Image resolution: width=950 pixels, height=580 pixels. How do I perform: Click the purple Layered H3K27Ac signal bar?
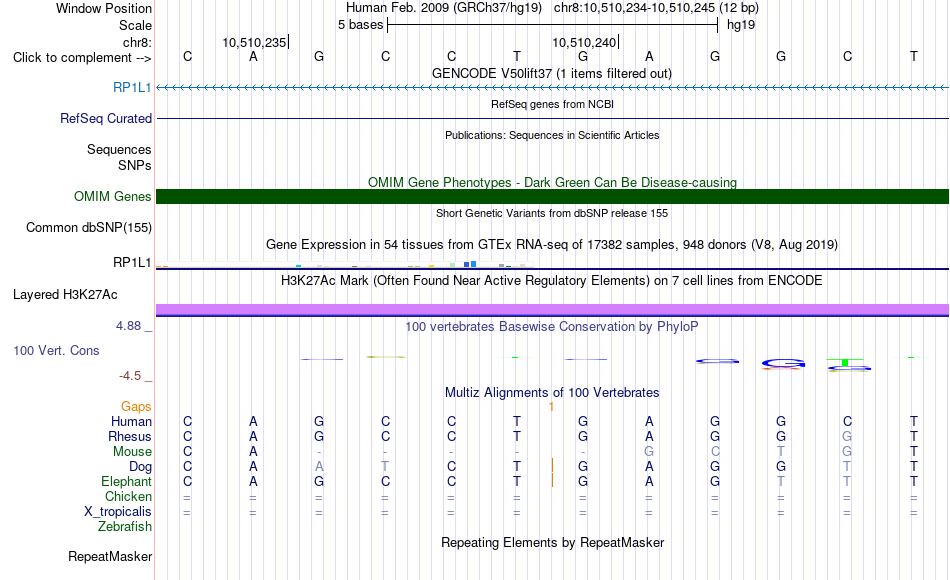click(x=553, y=310)
